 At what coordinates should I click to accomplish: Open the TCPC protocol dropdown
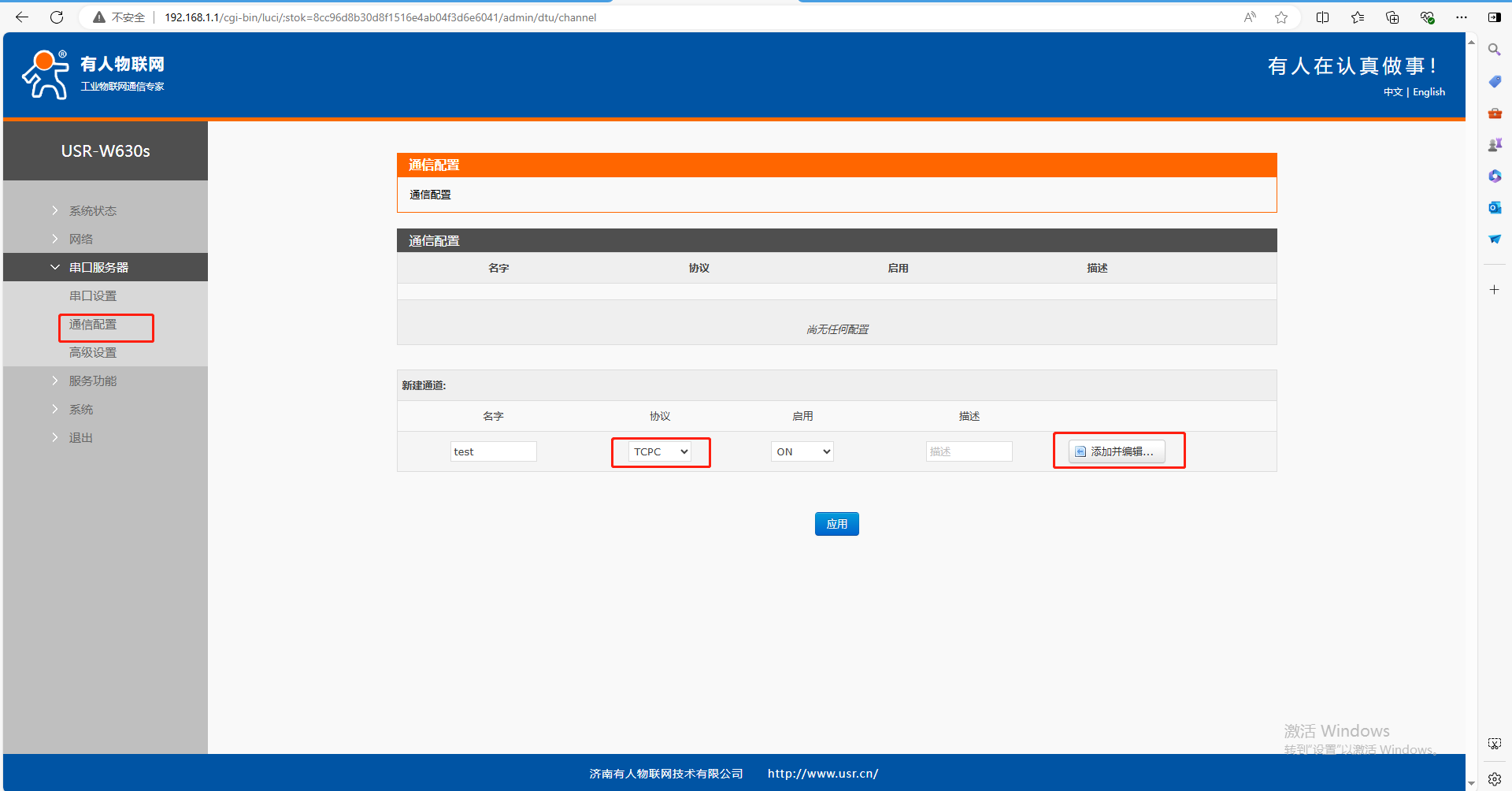coord(661,451)
